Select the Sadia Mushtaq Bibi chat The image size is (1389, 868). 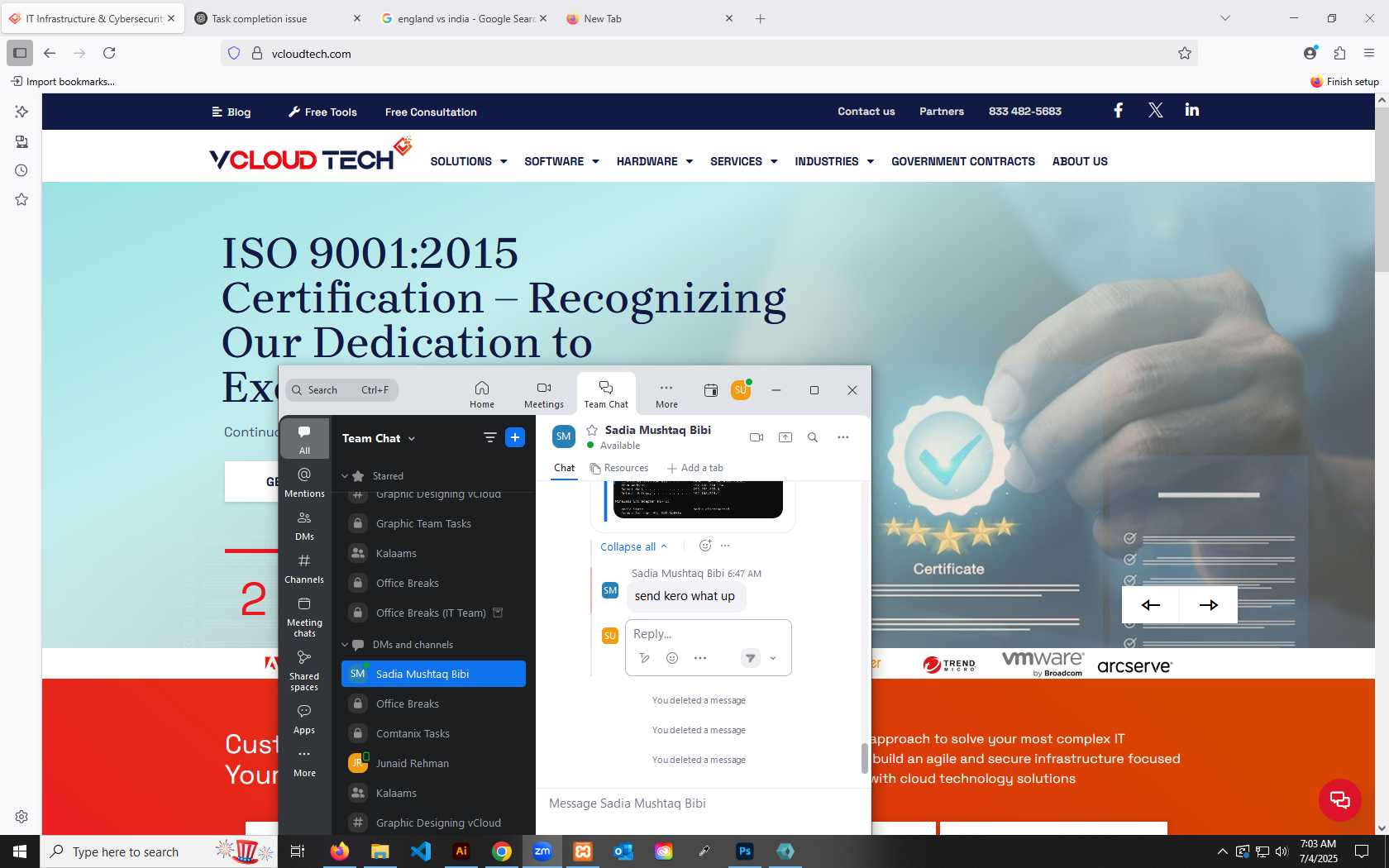pos(433,674)
